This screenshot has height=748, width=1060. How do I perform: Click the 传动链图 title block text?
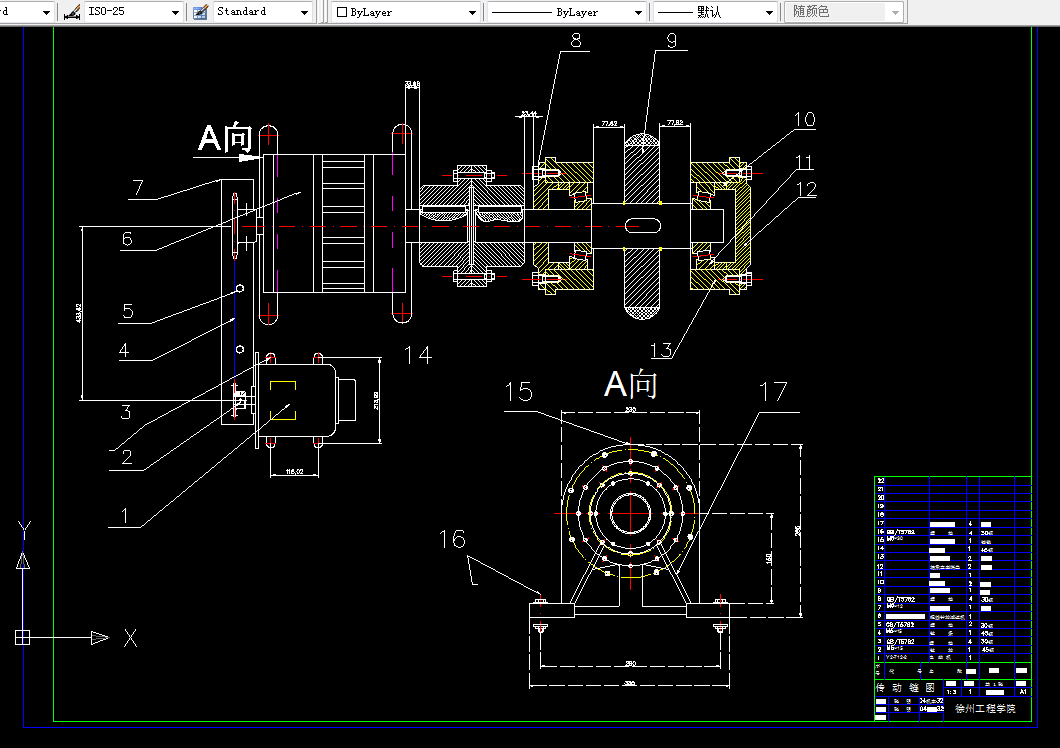pyautogui.click(x=905, y=687)
